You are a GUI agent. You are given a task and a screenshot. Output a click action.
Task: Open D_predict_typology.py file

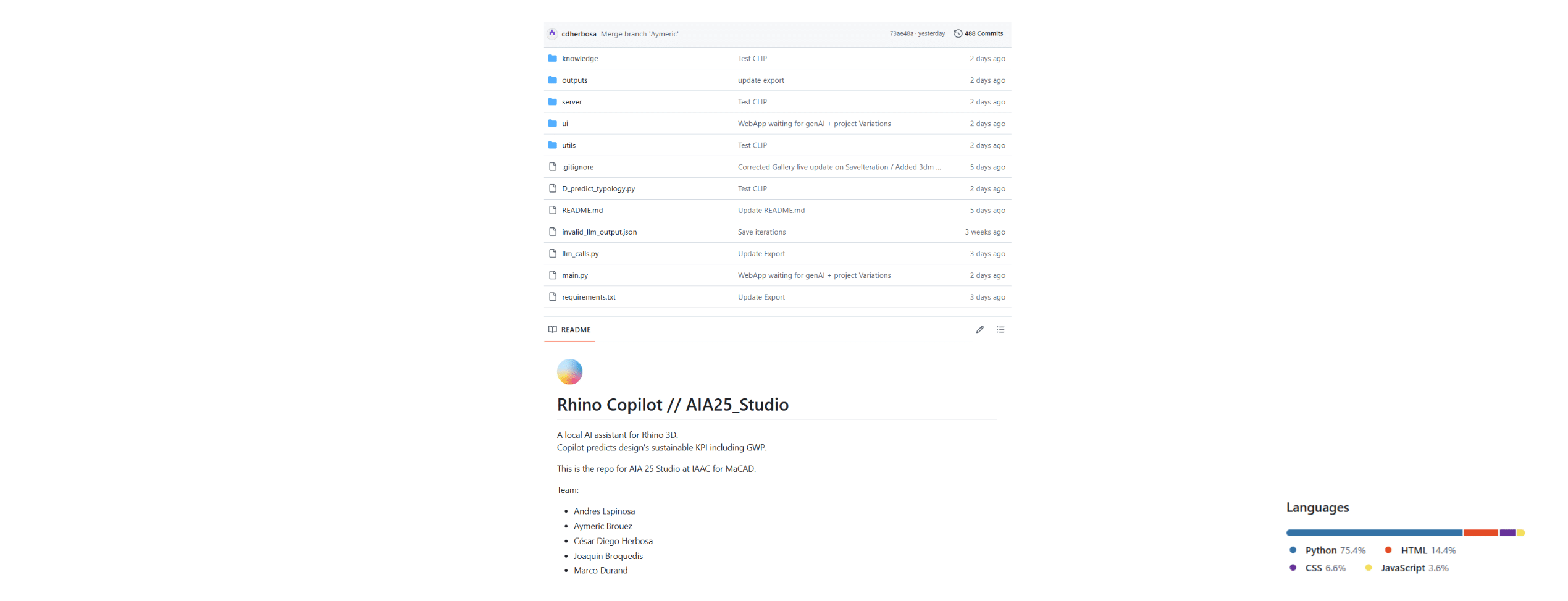coord(598,188)
